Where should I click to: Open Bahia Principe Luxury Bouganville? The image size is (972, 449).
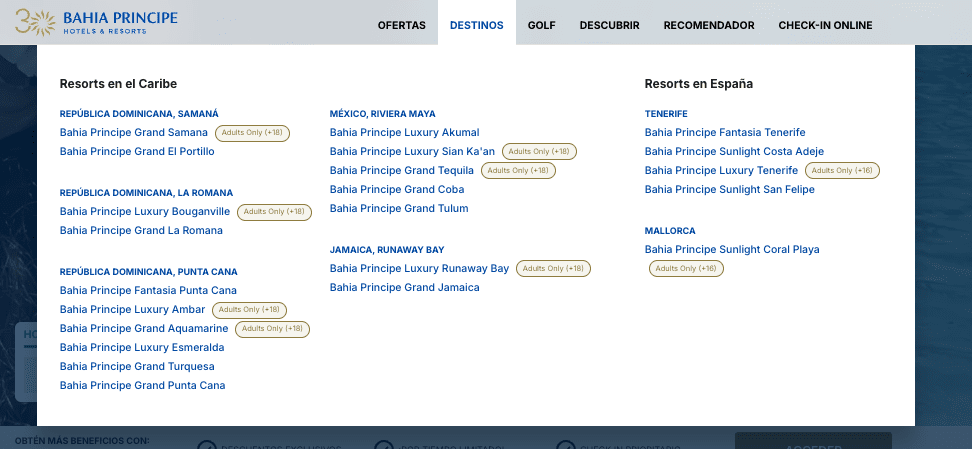pyautogui.click(x=145, y=212)
